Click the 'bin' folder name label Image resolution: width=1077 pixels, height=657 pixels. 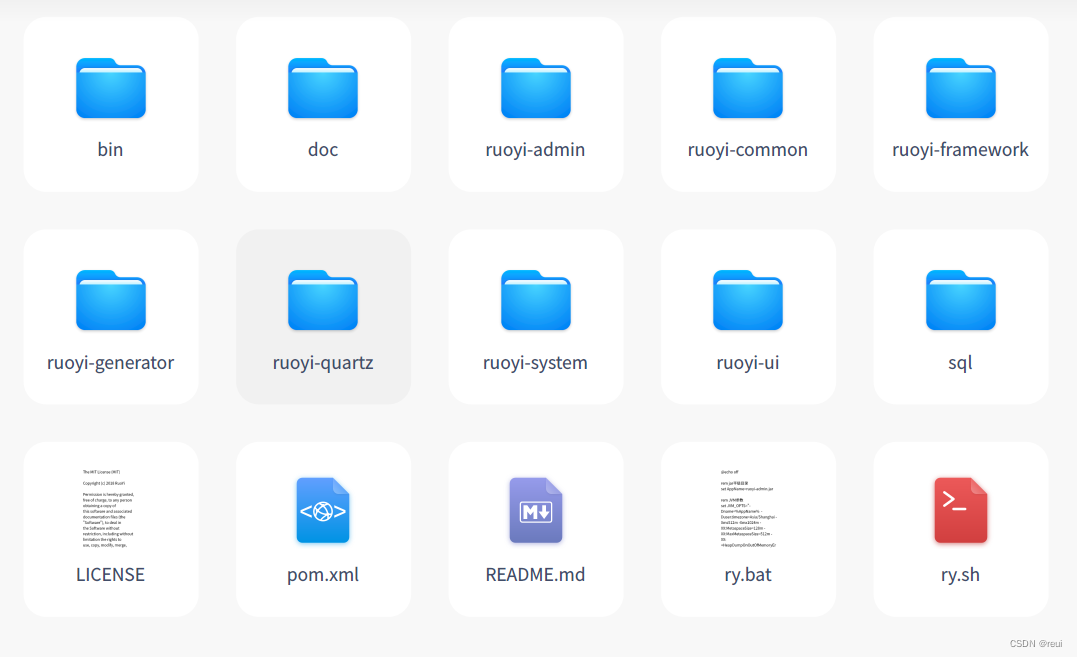click(111, 150)
